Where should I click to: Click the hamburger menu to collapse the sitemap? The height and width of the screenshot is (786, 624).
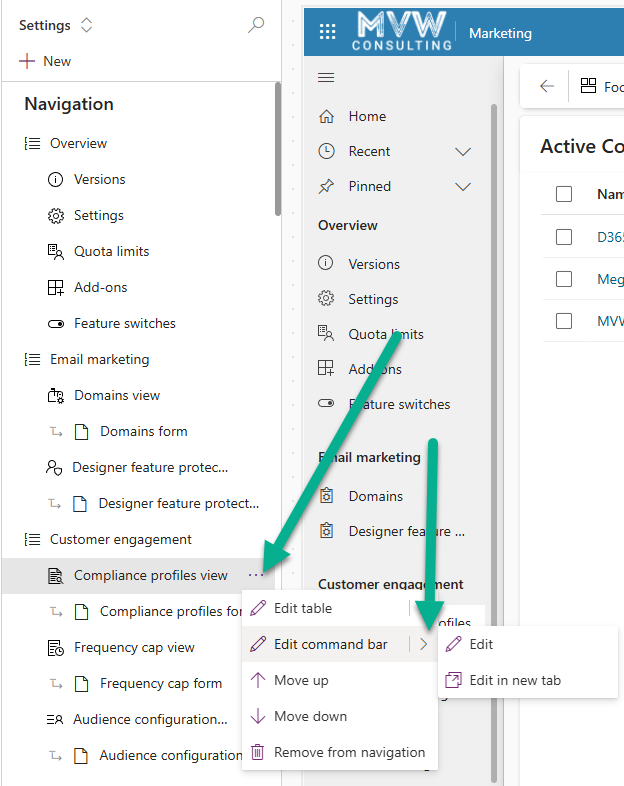[326, 78]
